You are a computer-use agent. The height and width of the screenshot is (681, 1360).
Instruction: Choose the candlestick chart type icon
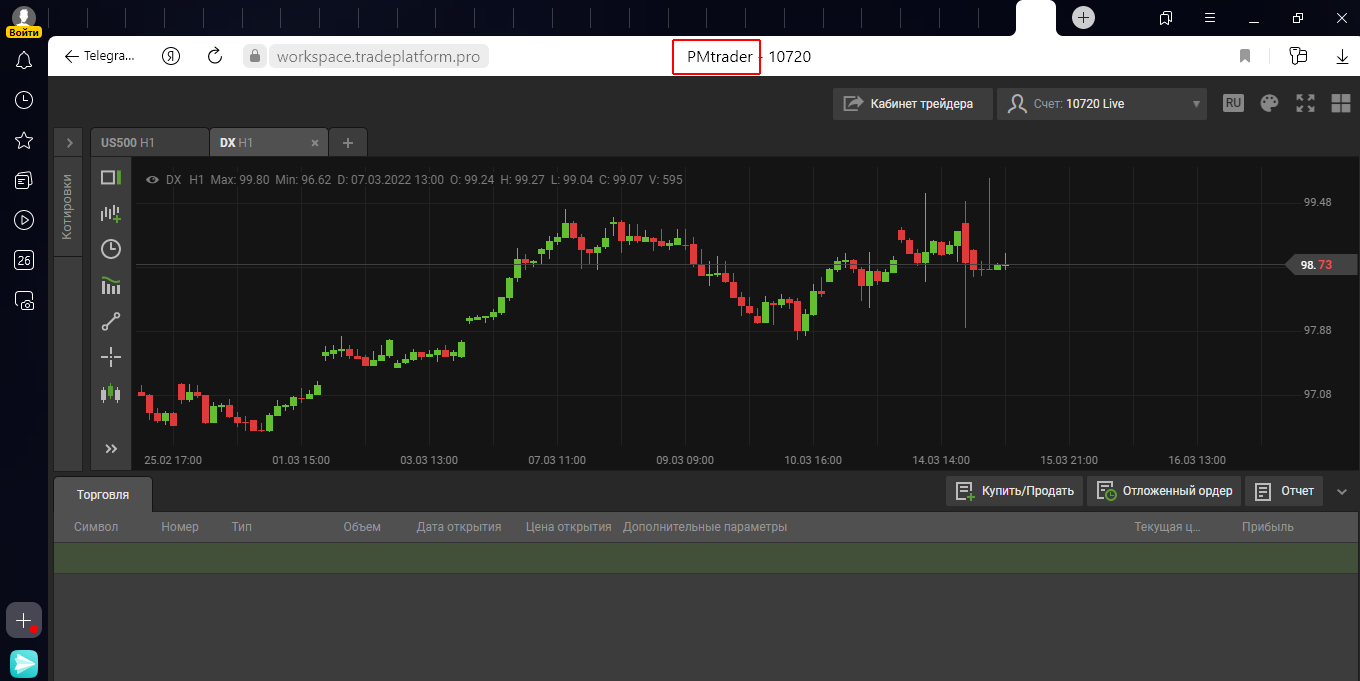pos(111,394)
